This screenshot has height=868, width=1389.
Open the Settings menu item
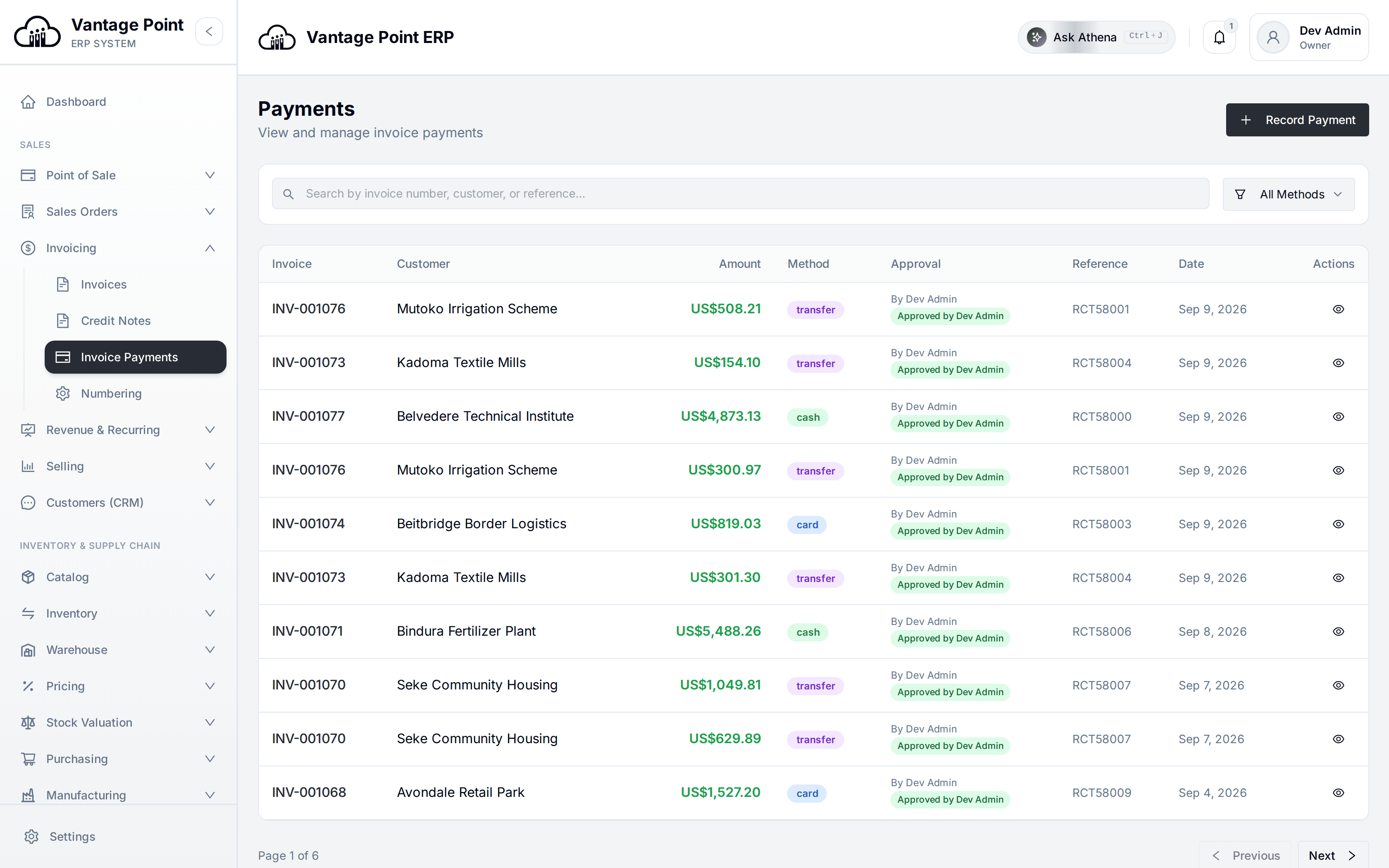coord(118,837)
